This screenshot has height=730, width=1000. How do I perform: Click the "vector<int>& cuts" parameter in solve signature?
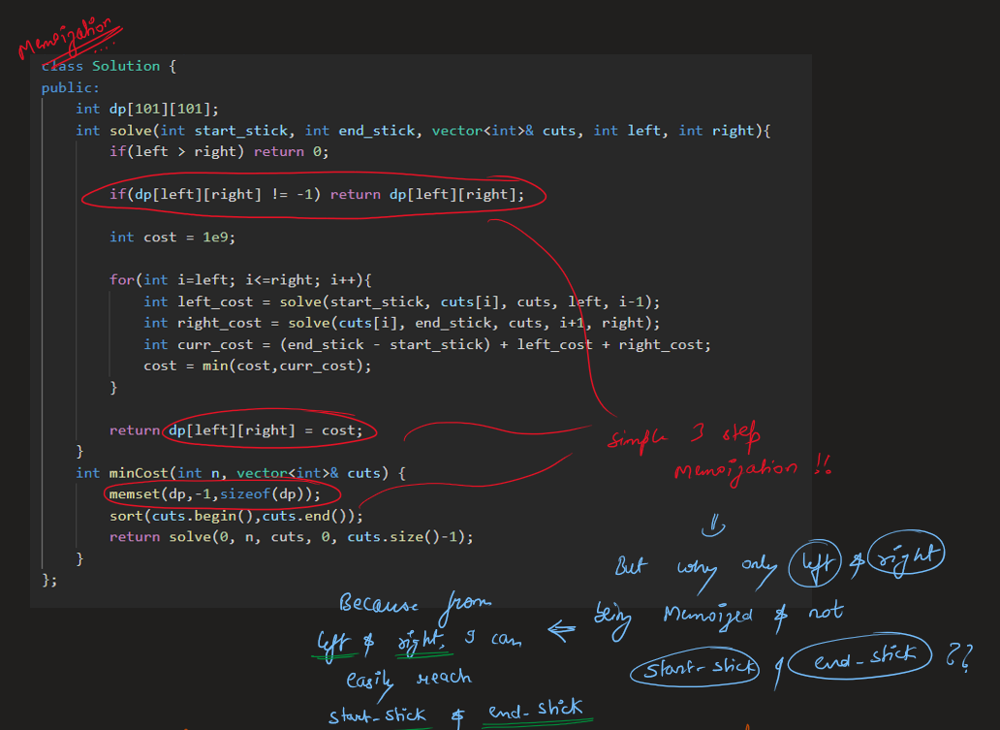[x=508, y=131]
